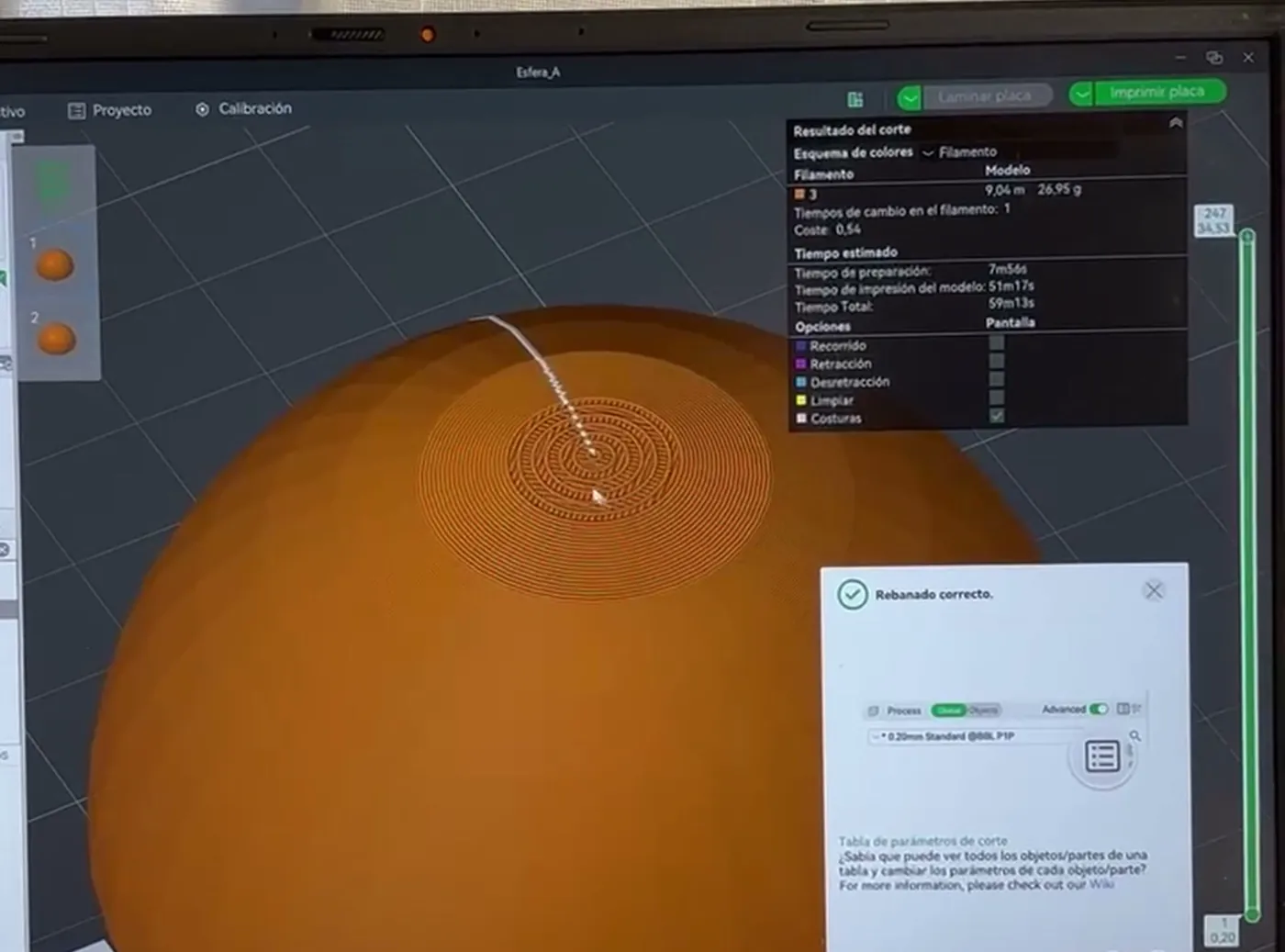This screenshot has width=1285, height=952.
Task: Click the Tiempo estimado heading
Action: tap(845, 252)
